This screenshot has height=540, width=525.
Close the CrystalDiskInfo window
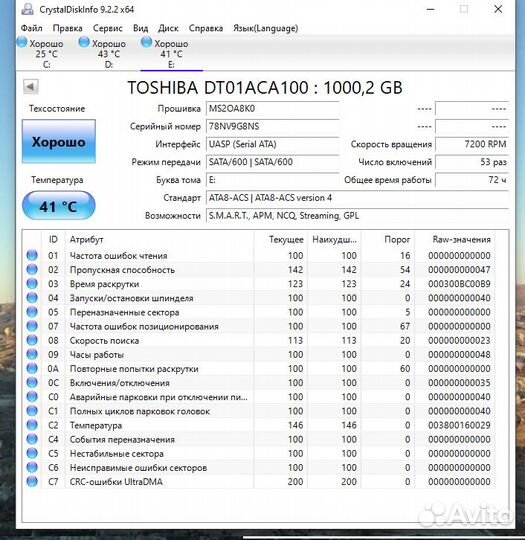(498, 9)
